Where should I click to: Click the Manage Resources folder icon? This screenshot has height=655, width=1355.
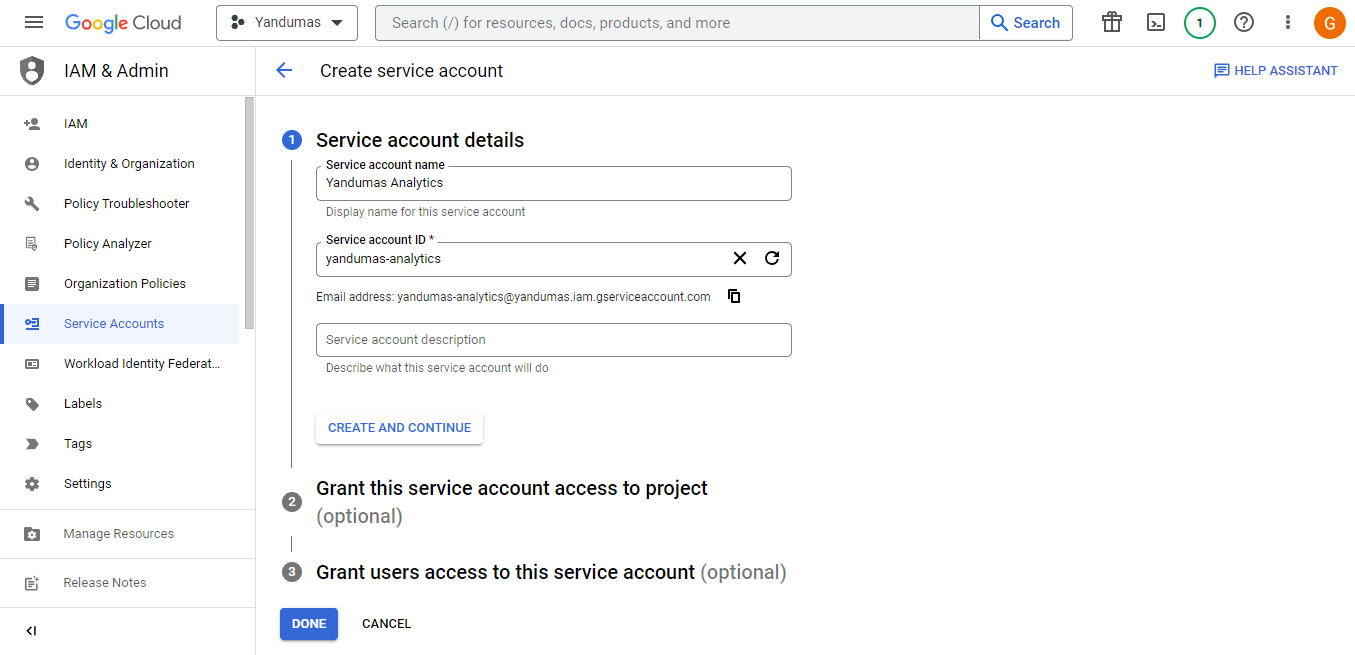[32, 534]
